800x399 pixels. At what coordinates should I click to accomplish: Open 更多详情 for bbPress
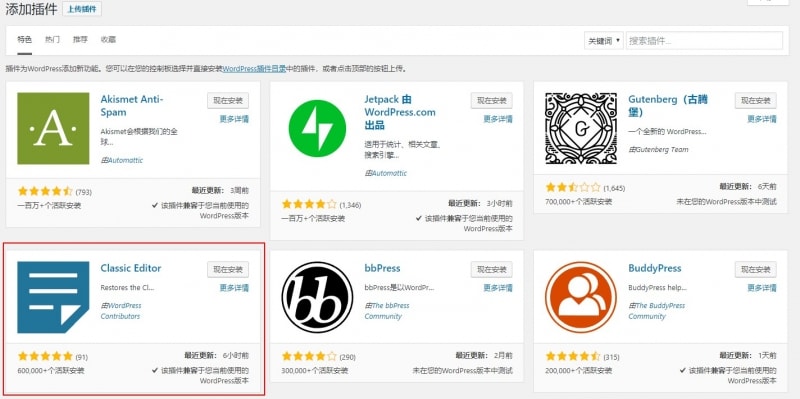click(x=498, y=288)
